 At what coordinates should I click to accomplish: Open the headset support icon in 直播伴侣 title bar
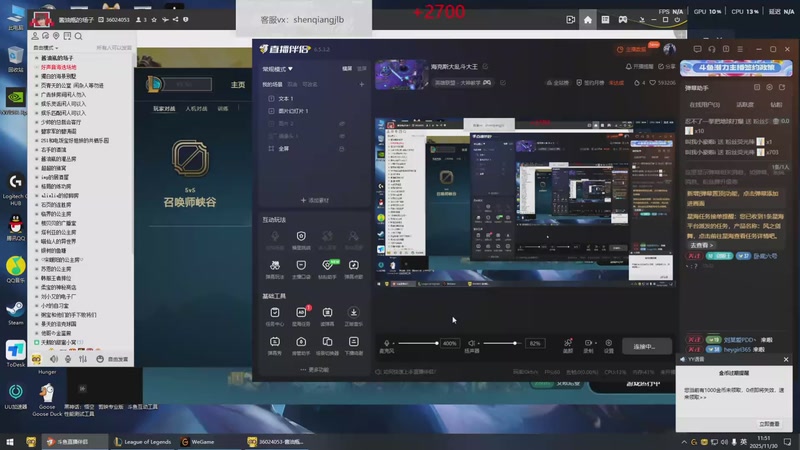point(712,49)
